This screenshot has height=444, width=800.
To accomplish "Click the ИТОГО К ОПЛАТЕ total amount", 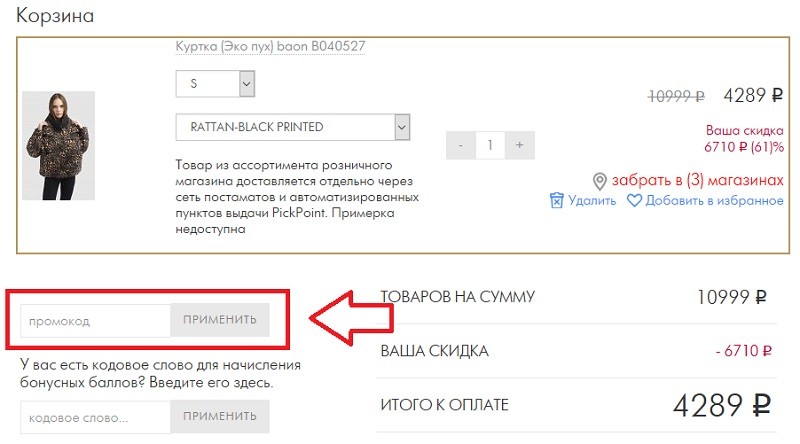I will click(x=720, y=406).
